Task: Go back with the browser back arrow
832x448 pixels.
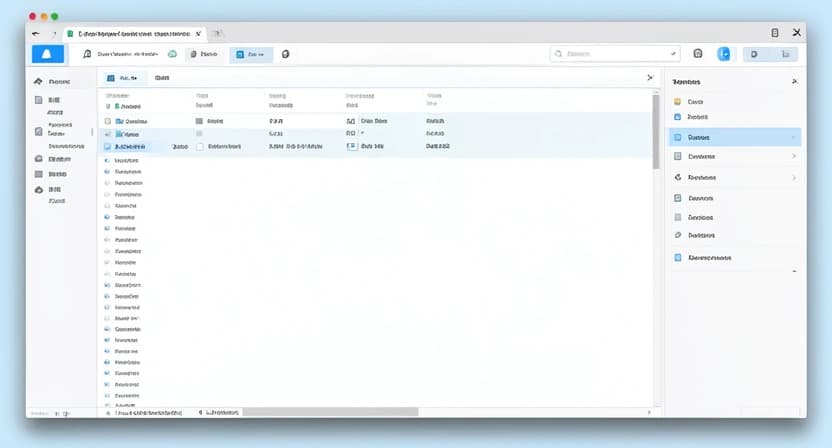Action: click(x=36, y=34)
